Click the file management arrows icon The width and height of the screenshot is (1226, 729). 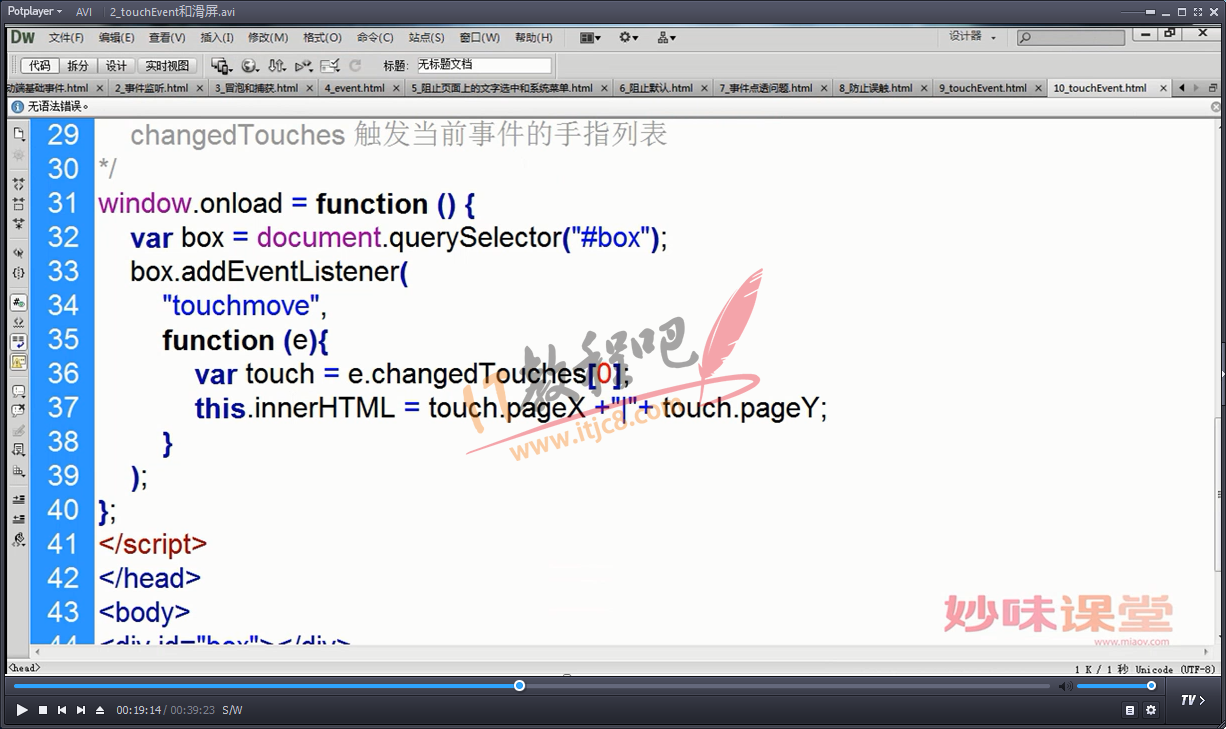click(276, 65)
